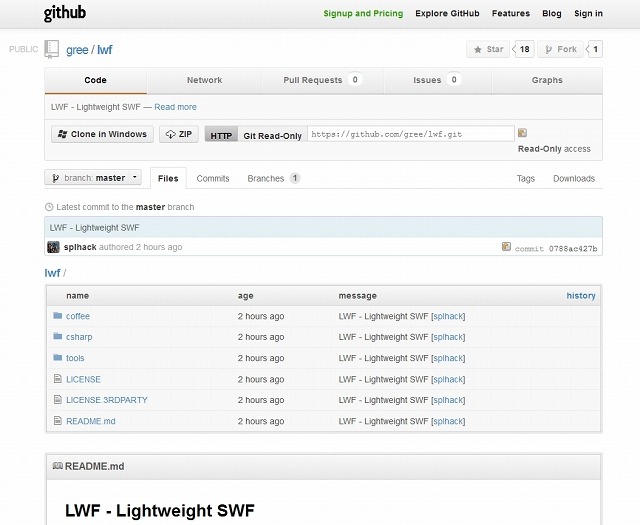
Task: Download the repository as ZIP
Action: [179, 134]
